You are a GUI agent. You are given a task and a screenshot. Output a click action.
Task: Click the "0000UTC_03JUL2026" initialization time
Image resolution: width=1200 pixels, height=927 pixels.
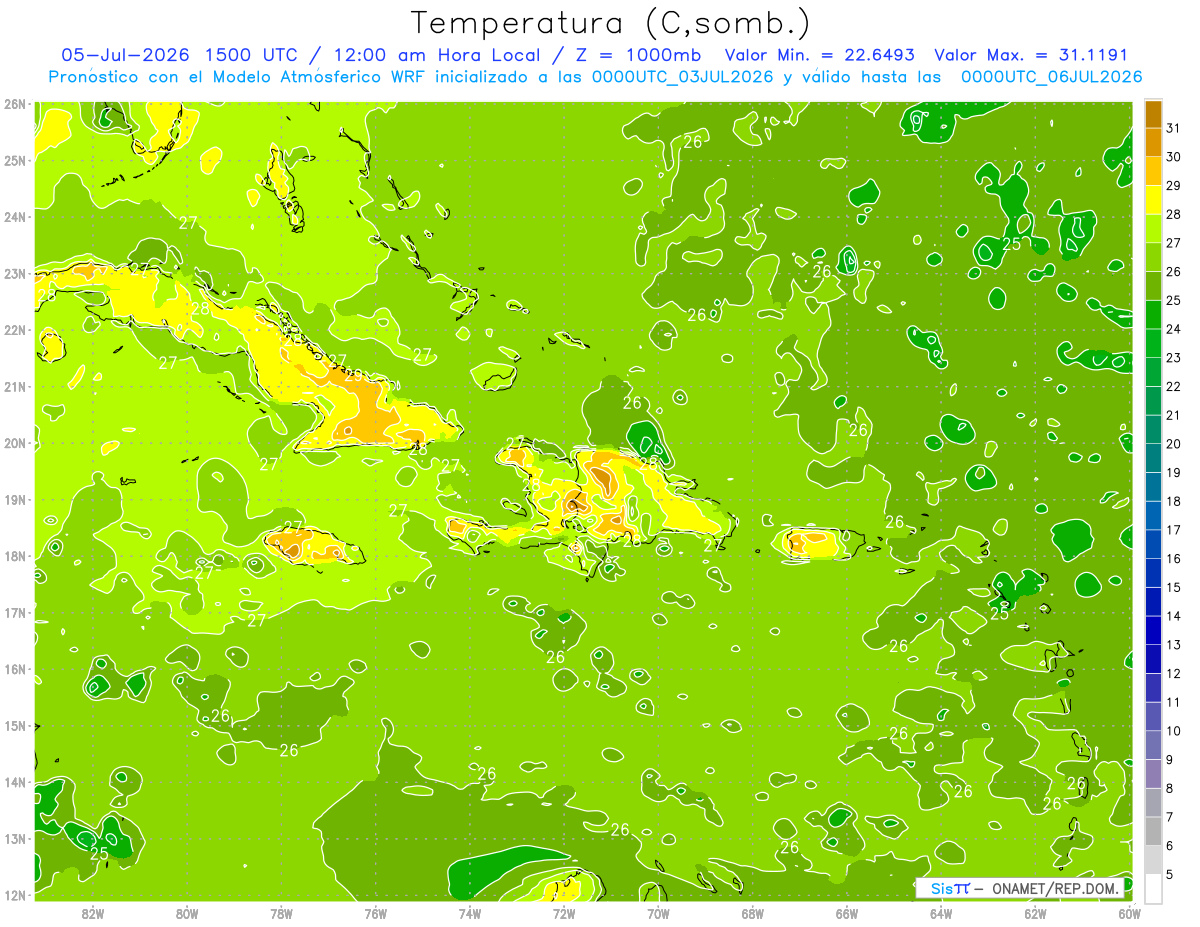(682, 76)
